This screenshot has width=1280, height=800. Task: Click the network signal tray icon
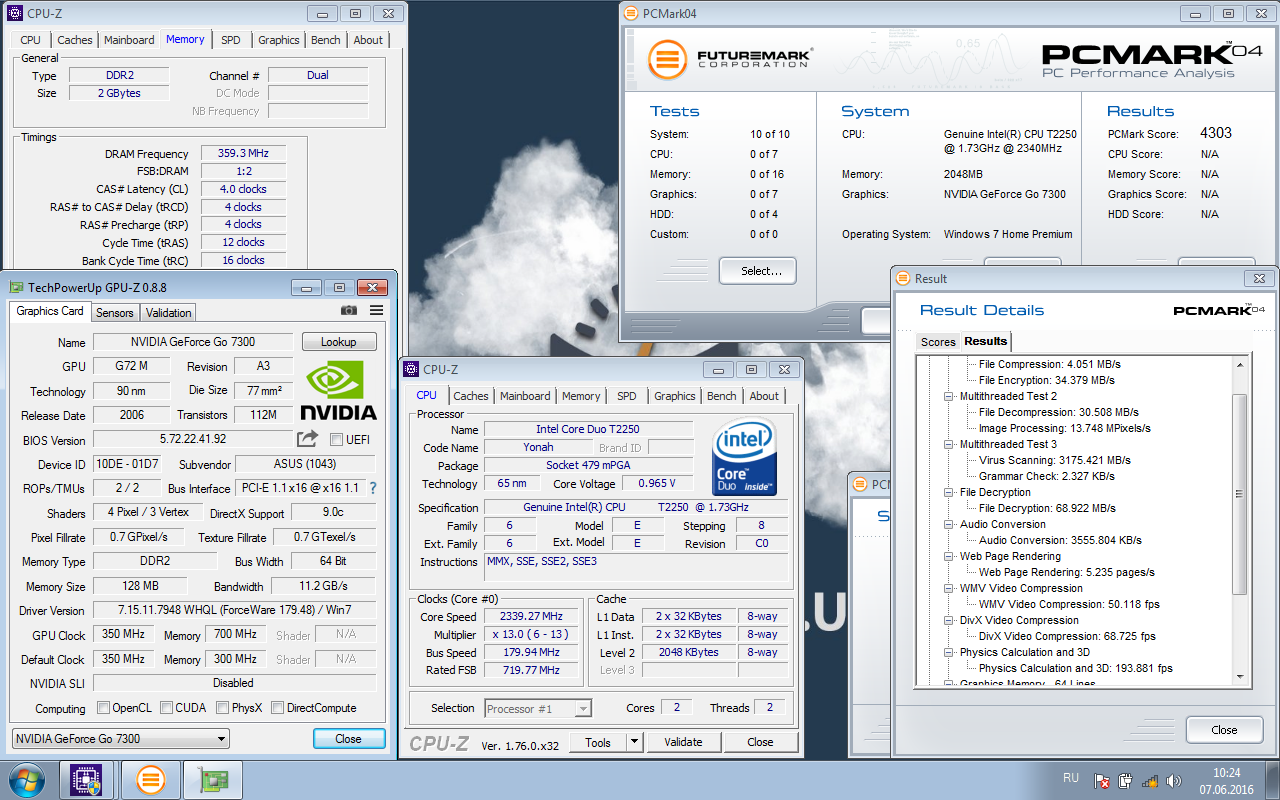click(1150, 781)
